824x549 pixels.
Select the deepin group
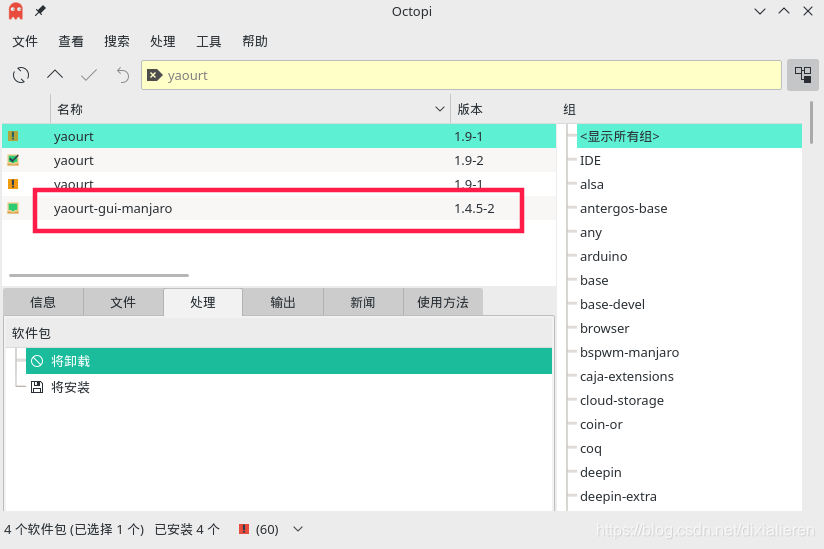pos(601,472)
